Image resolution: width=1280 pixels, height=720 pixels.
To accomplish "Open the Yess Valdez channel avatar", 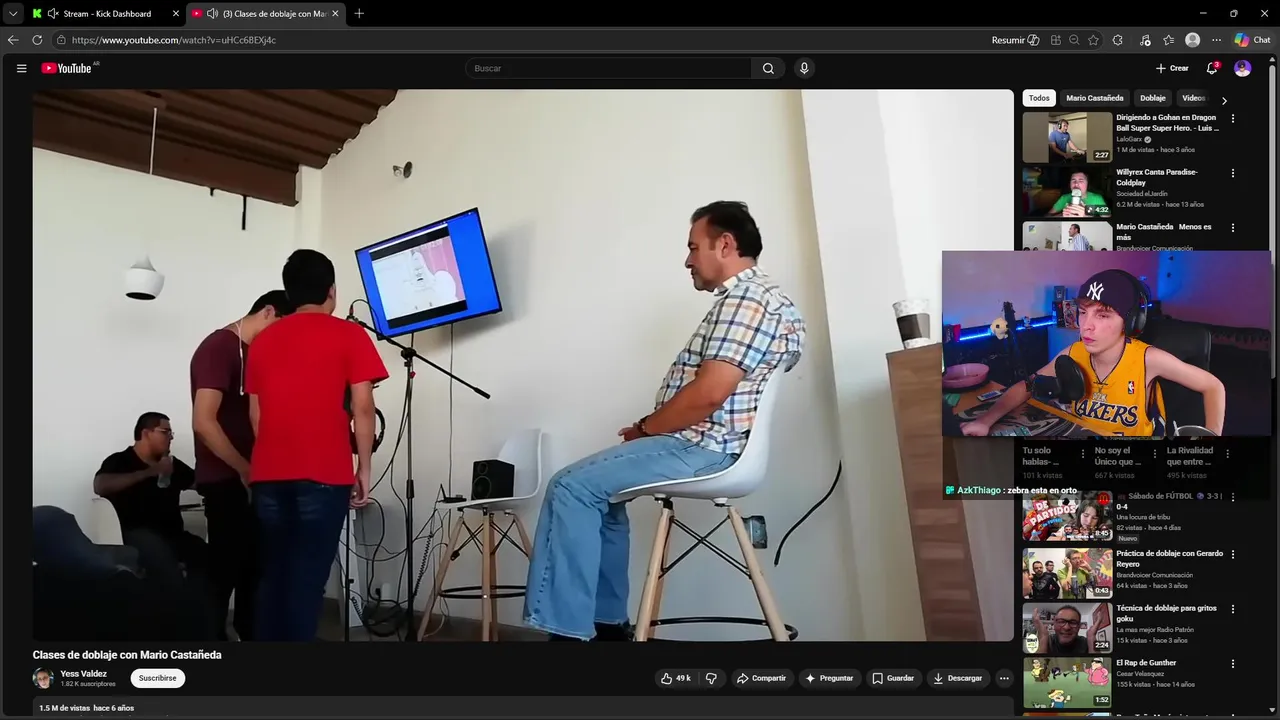I will pos(43,678).
